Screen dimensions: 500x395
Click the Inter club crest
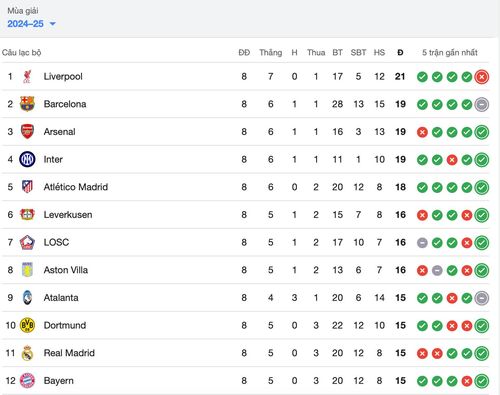tap(27, 159)
